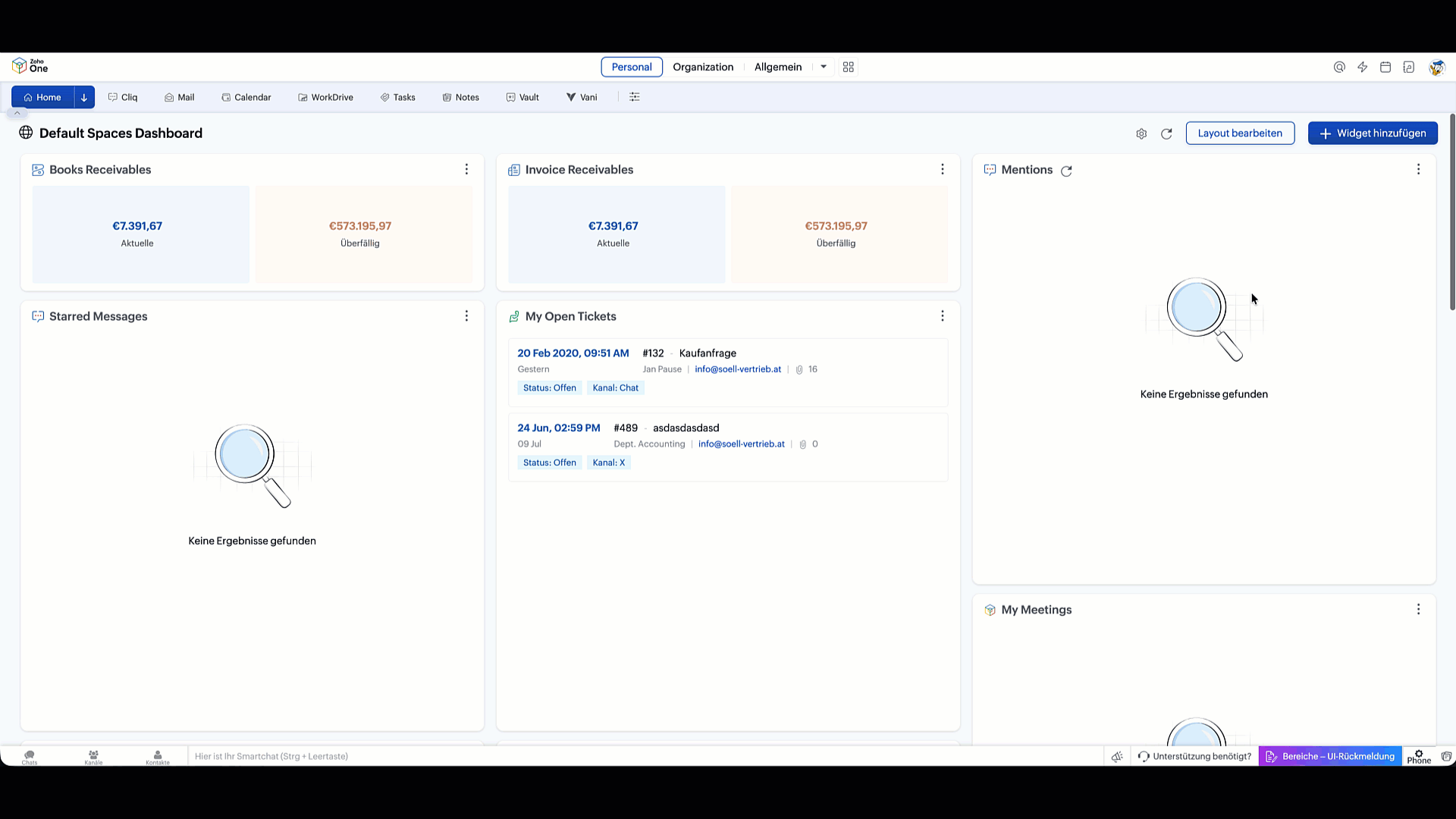Open the Home tab dropdown arrow

click(x=84, y=97)
